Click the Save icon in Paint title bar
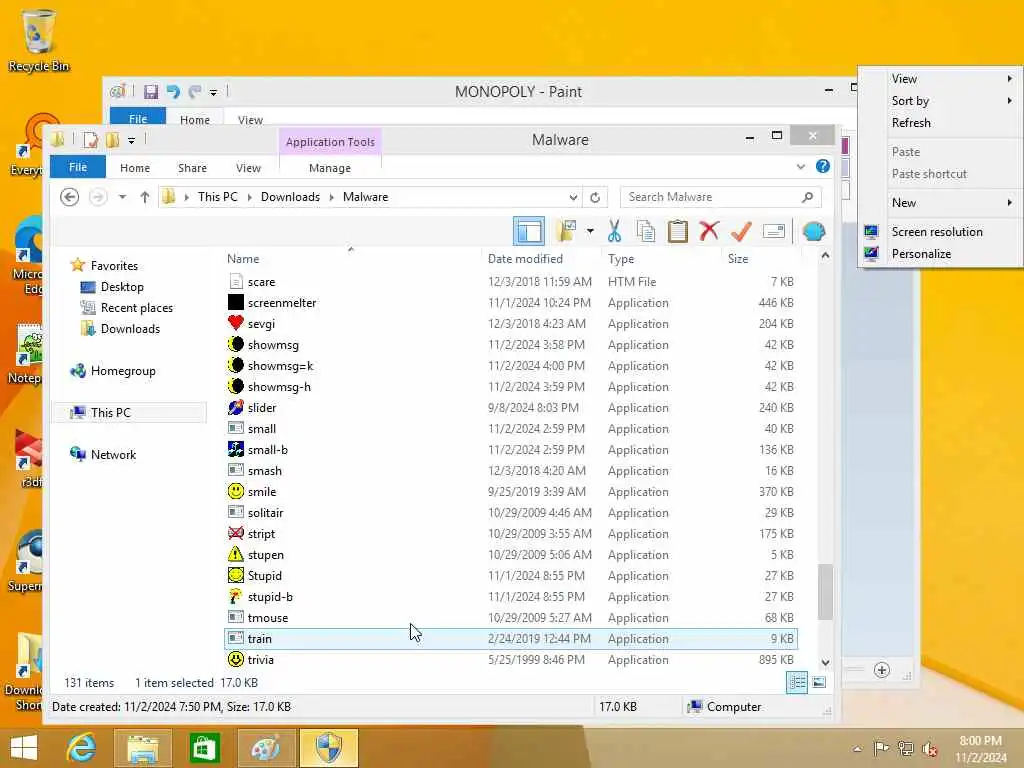 point(151,91)
